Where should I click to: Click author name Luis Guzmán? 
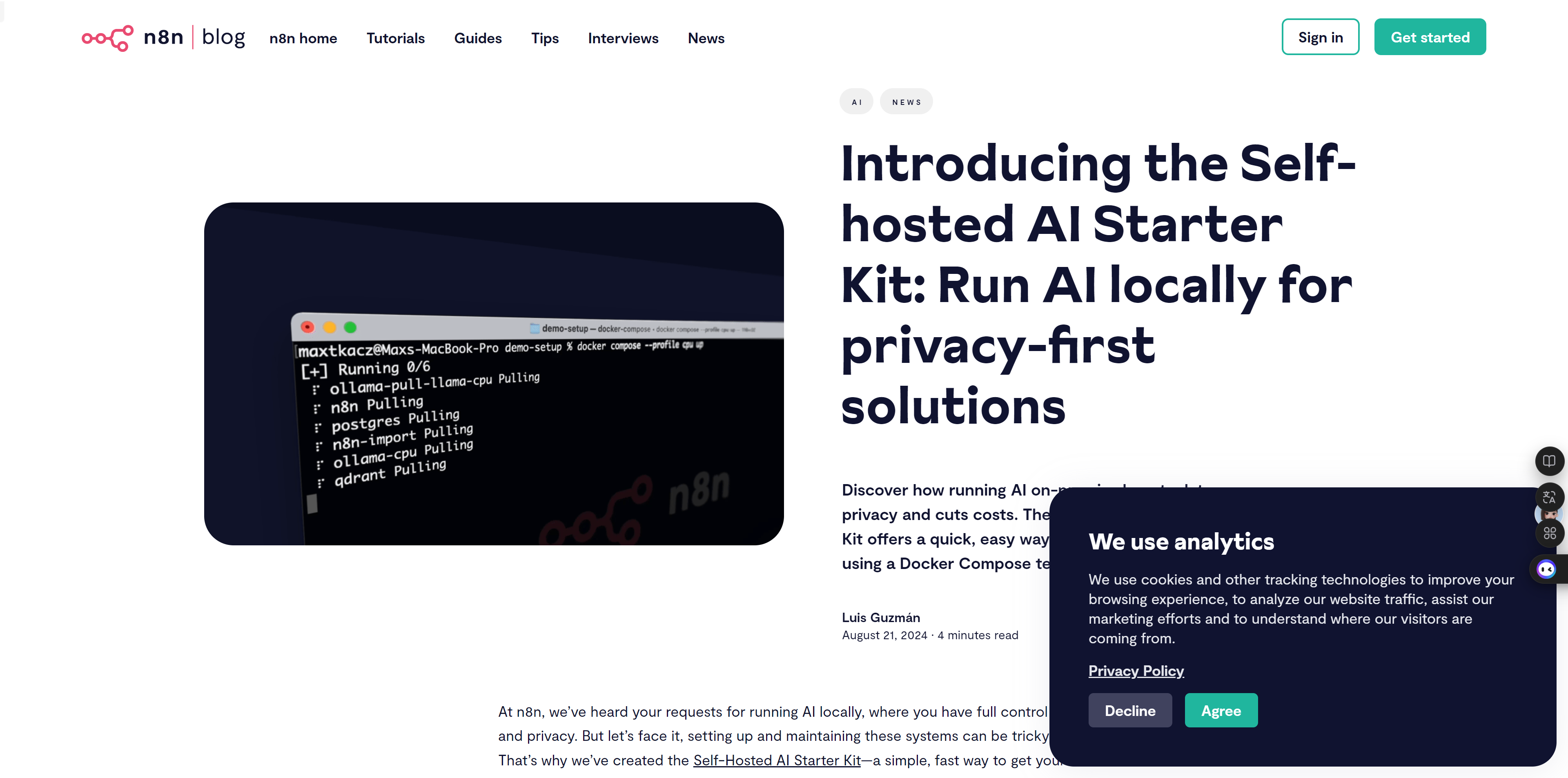click(x=881, y=618)
